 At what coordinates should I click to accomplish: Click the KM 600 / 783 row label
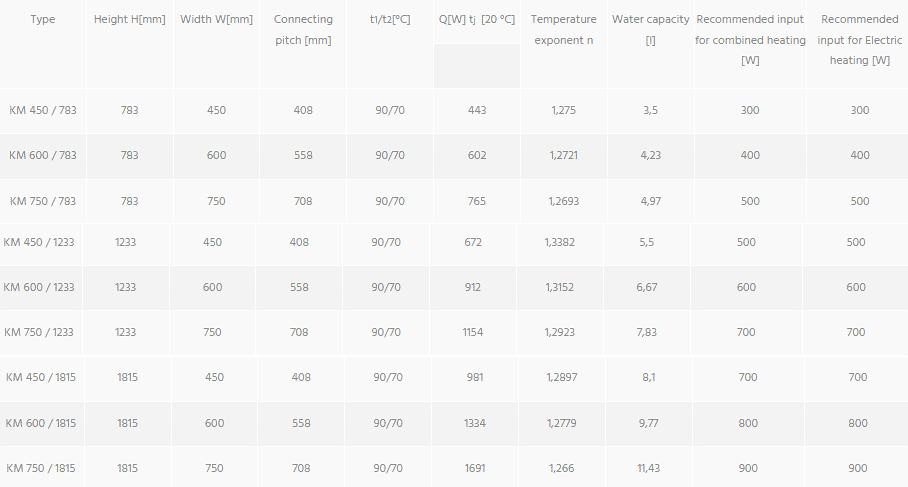coord(43,155)
